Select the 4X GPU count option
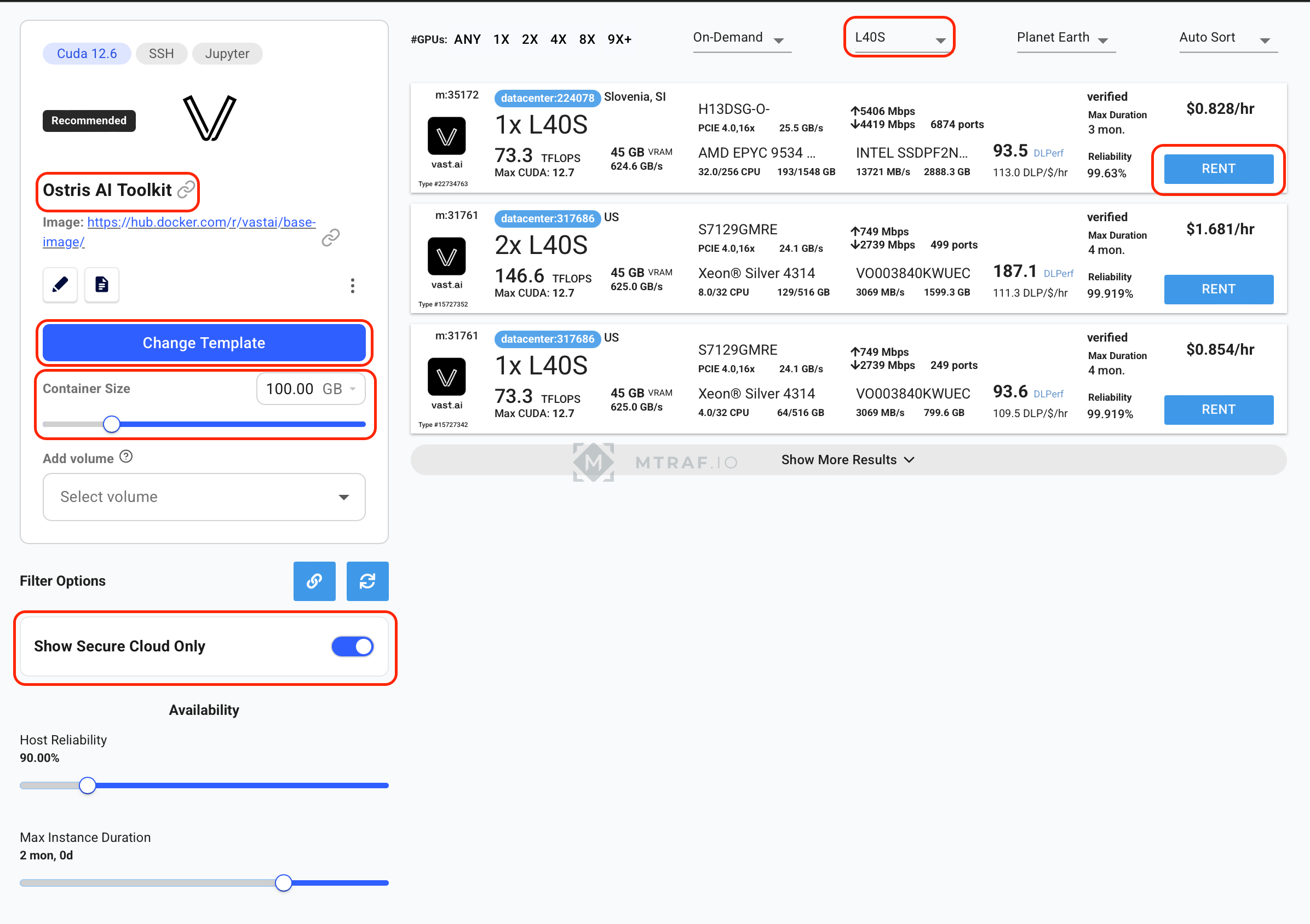This screenshot has height=924, width=1310. [x=558, y=39]
